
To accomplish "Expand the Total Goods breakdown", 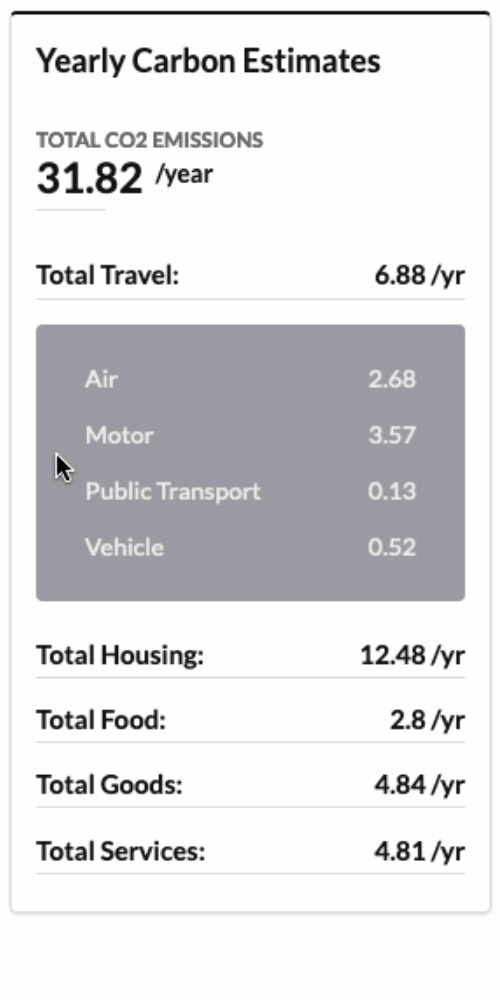I will (x=250, y=785).
